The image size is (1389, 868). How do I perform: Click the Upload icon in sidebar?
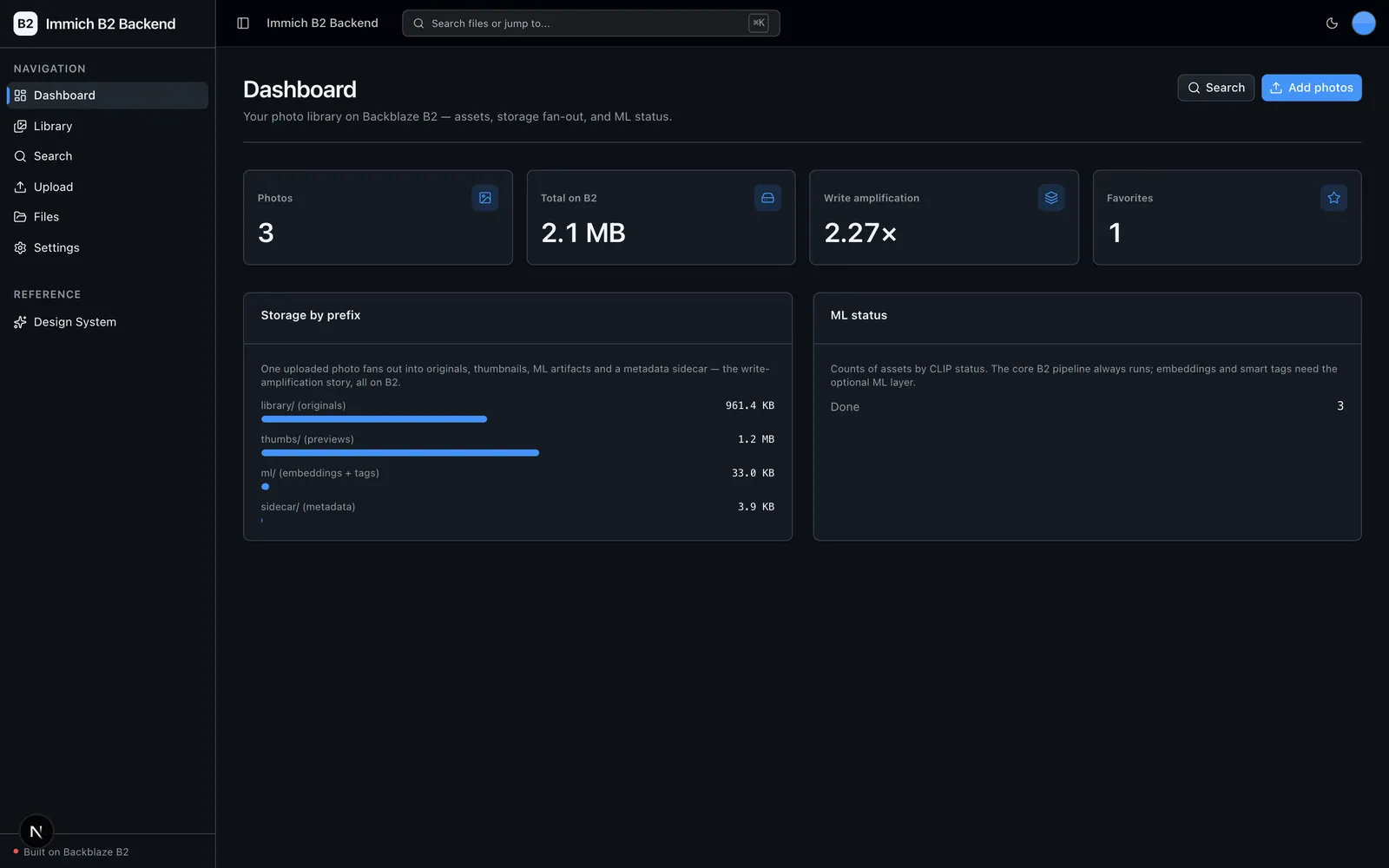coord(20,187)
